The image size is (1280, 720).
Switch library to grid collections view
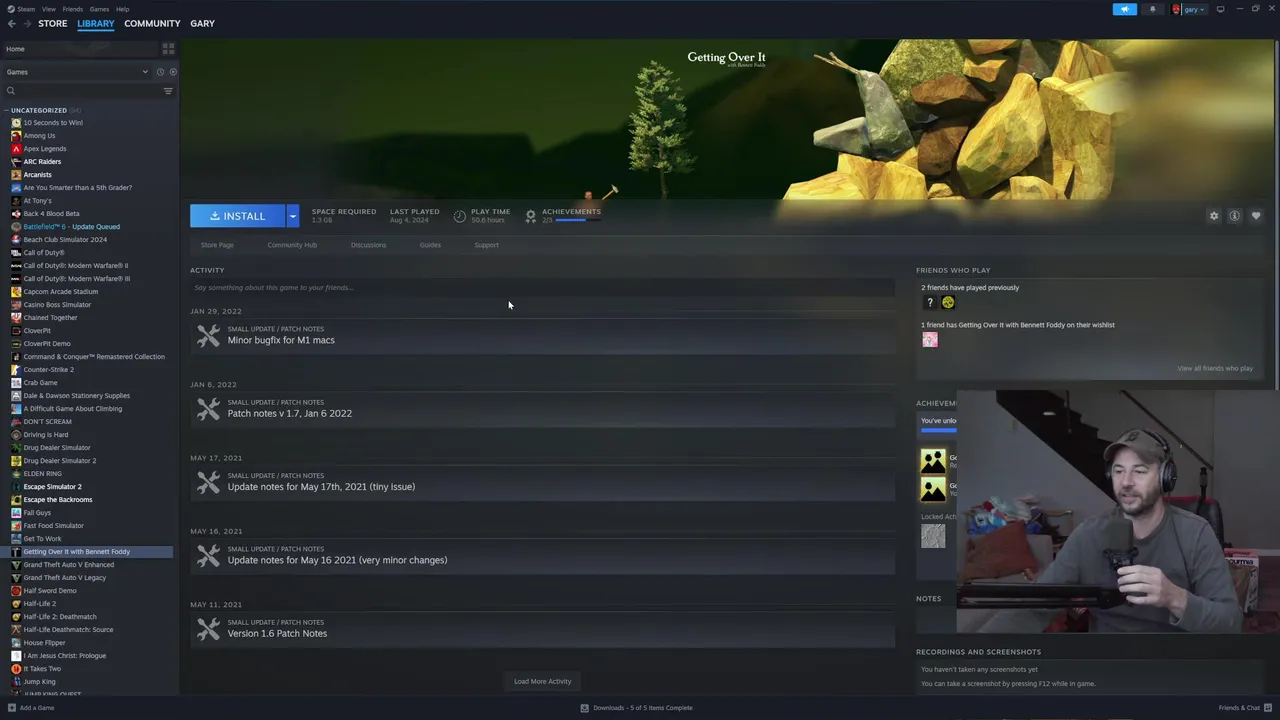168,48
